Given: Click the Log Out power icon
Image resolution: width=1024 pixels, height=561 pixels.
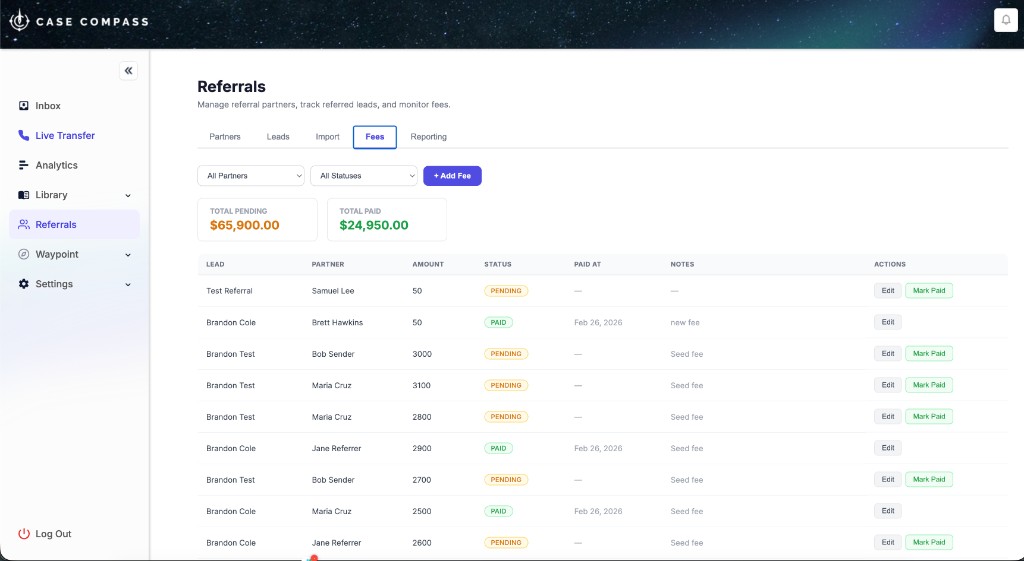Looking at the screenshot, I should 24,534.
